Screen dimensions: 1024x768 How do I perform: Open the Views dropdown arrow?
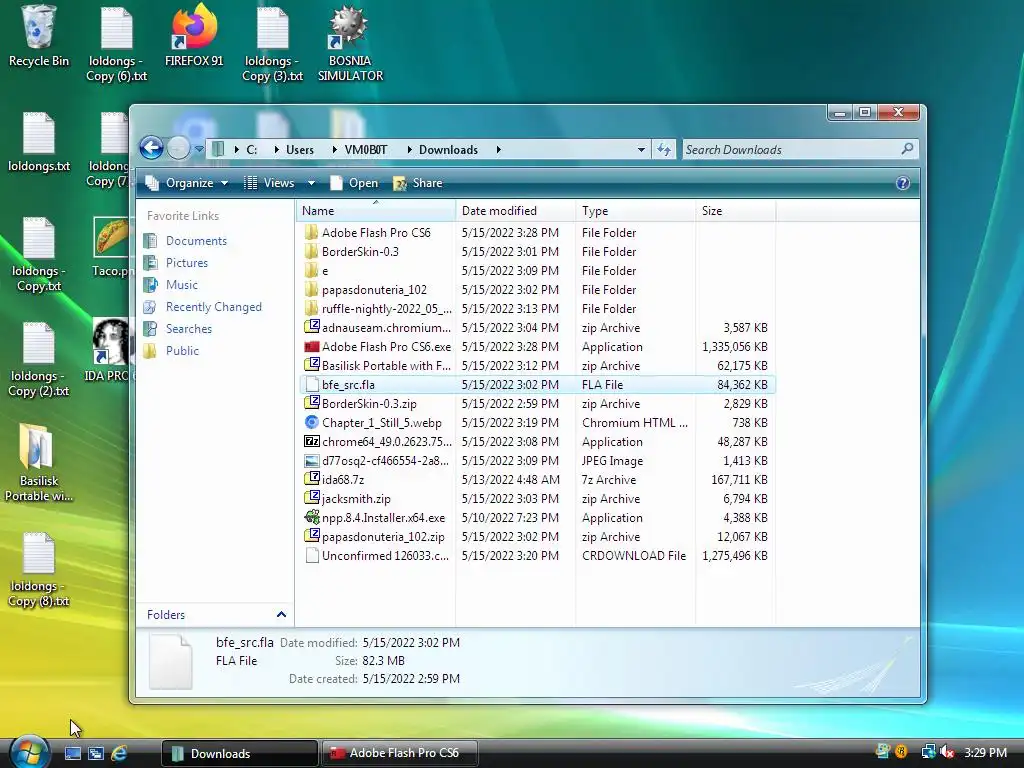point(312,183)
